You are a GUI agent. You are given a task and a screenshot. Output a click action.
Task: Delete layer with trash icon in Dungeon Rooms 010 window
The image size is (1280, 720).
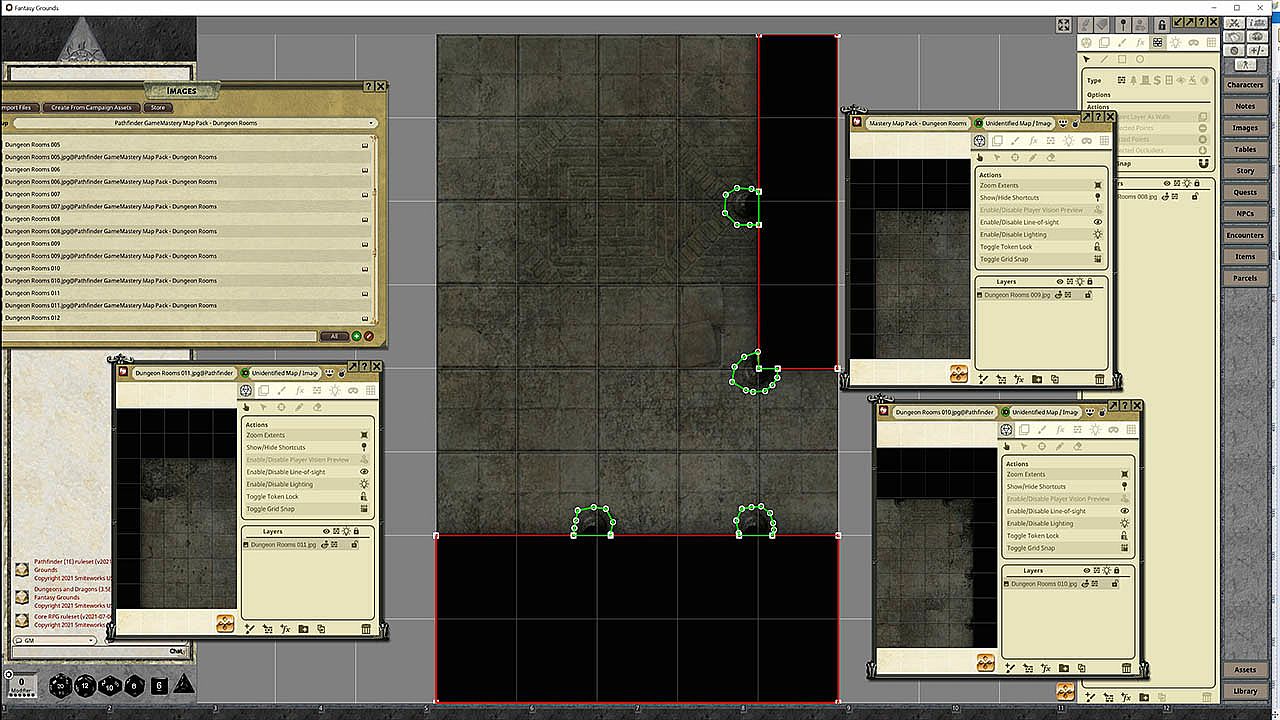click(x=1127, y=668)
